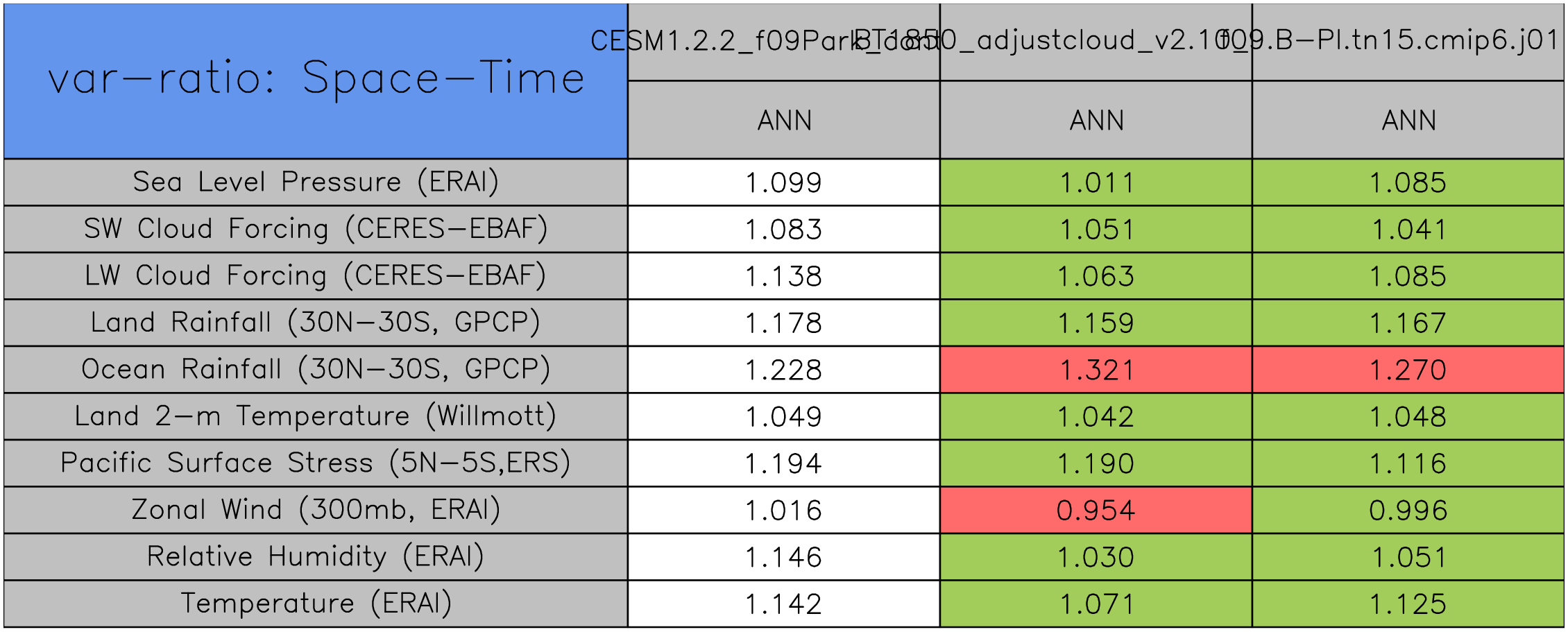
Task: Click the blue var-ratio Space-Time title cell
Action: 316,80
